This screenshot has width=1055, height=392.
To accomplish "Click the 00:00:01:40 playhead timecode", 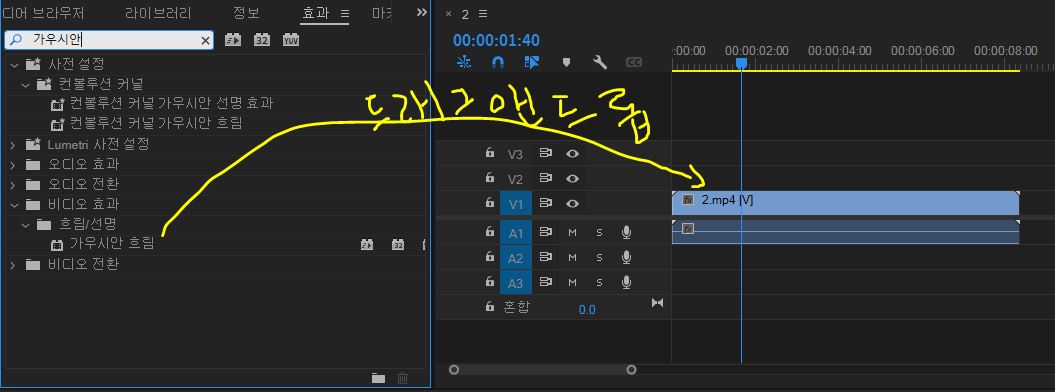I will click(496, 40).
